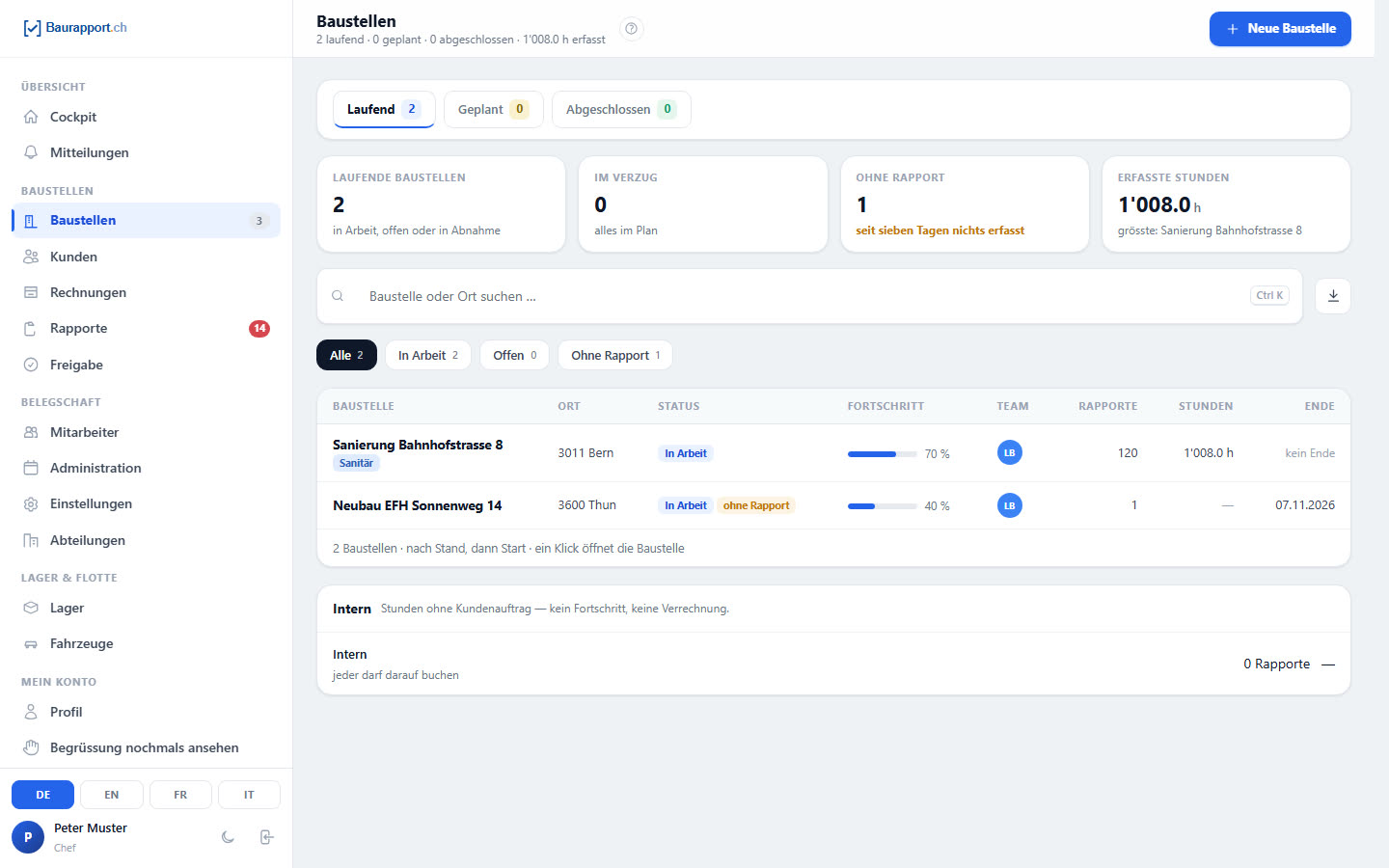Viewport: 1389px width, 868px height.
Task: Open Begrüssung nochmals ansehen
Action: (146, 747)
